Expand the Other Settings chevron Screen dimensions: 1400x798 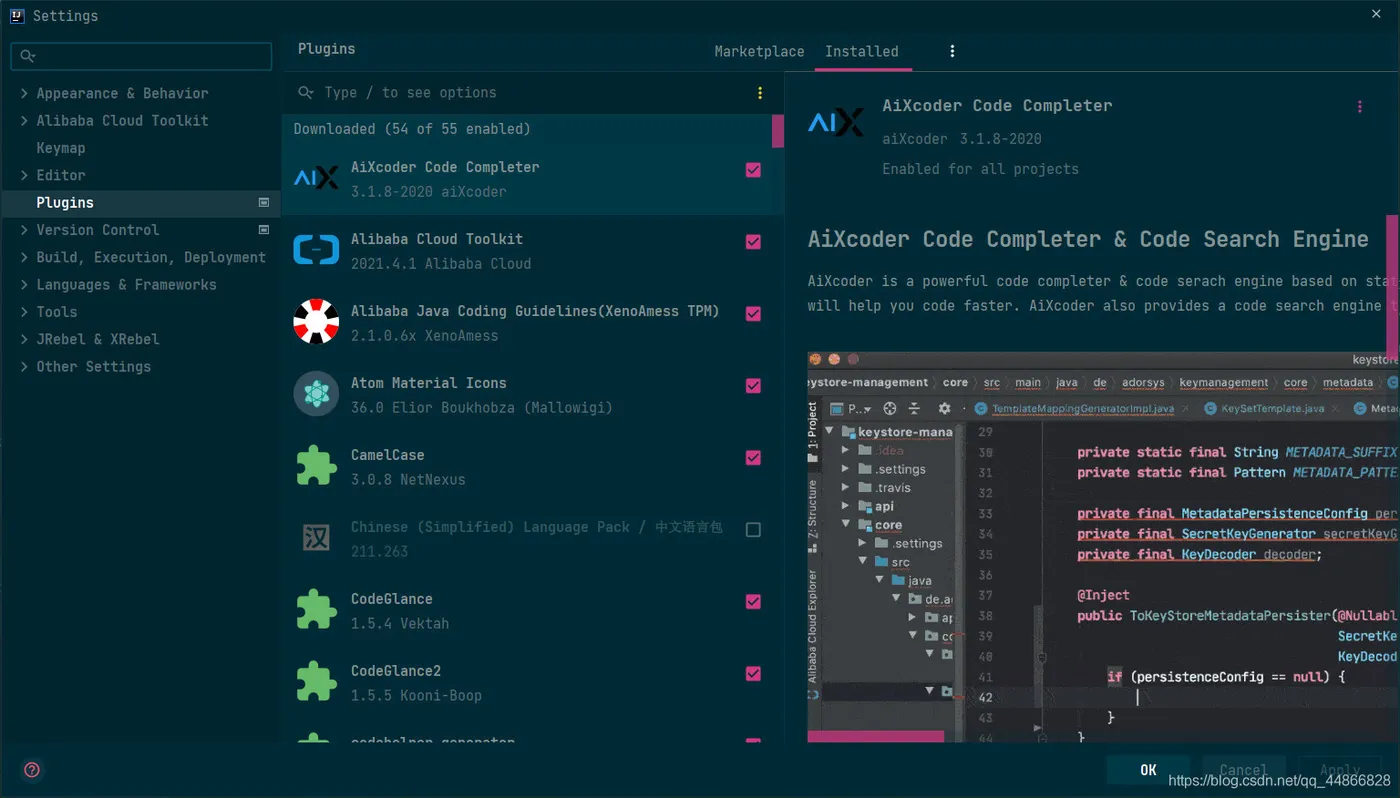tap(24, 366)
